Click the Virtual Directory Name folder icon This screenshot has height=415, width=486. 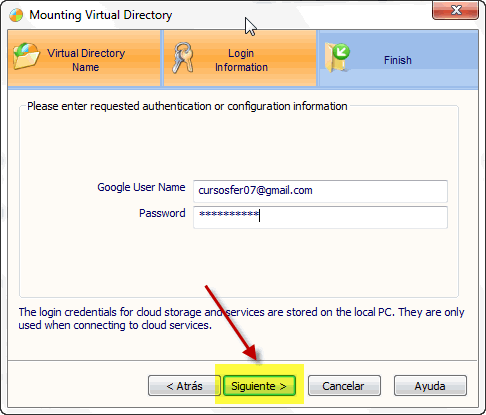(x=26, y=56)
